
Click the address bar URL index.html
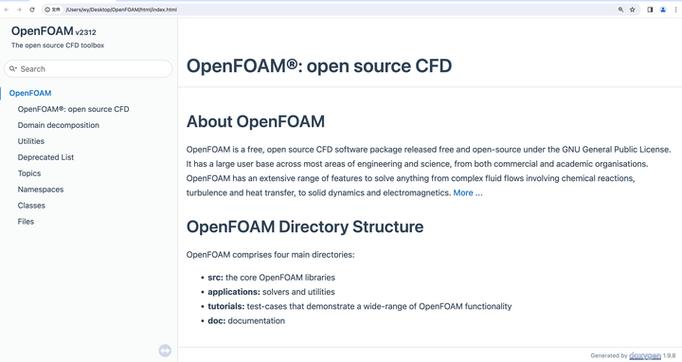(x=121, y=10)
